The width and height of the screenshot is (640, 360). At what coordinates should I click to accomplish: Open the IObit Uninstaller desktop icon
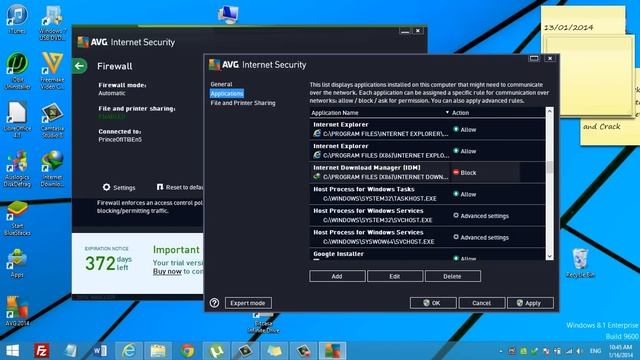click(x=17, y=71)
